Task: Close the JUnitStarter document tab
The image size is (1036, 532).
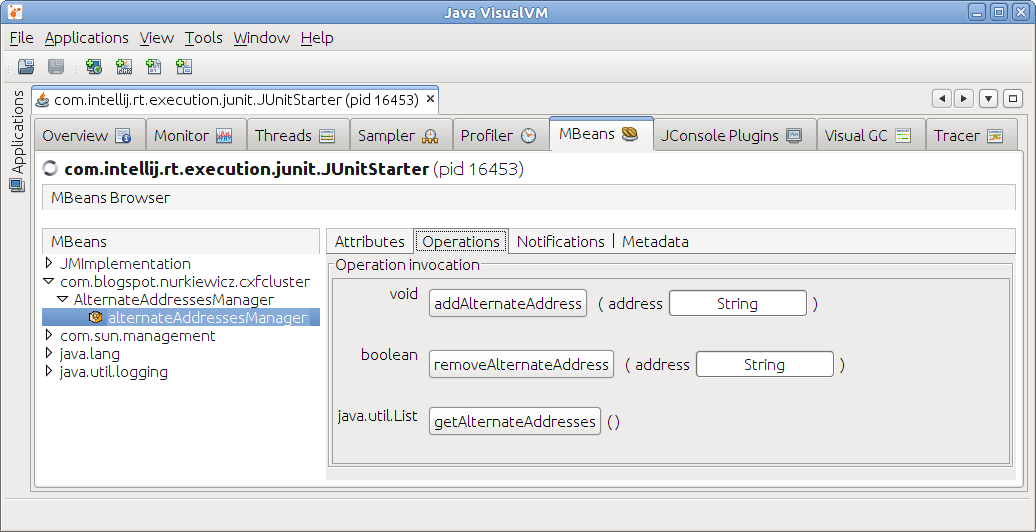Action: pos(430,99)
